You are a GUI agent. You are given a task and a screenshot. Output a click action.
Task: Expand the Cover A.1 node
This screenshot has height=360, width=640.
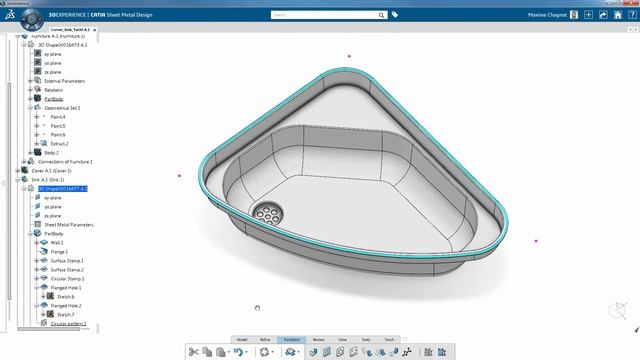18,171
